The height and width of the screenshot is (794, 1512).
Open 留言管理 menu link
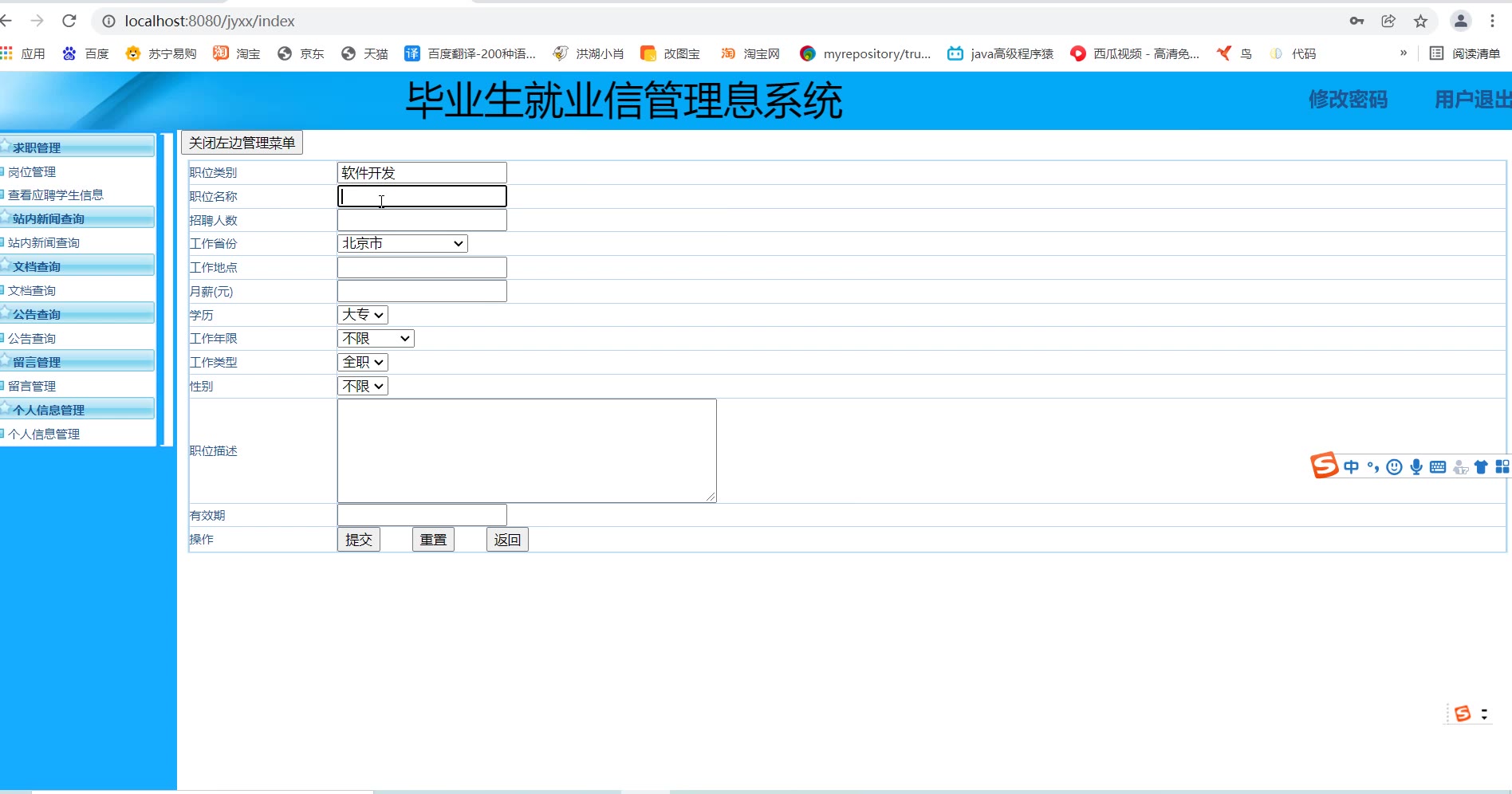tap(32, 387)
